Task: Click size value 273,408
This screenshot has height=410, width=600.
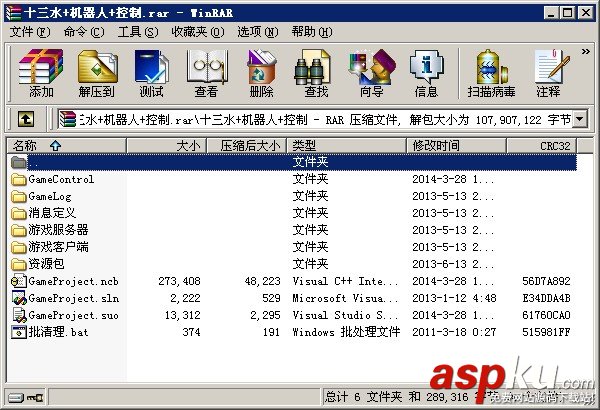Action: pos(179,281)
